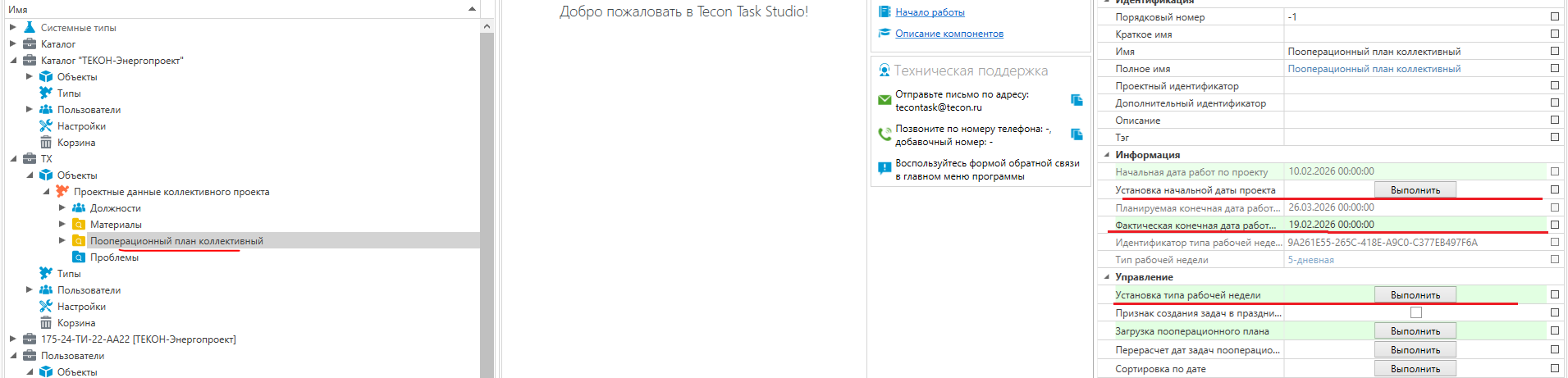Open the Начало работы link
Image resolution: width=1568 pixels, height=378 pixels.
click(930, 12)
